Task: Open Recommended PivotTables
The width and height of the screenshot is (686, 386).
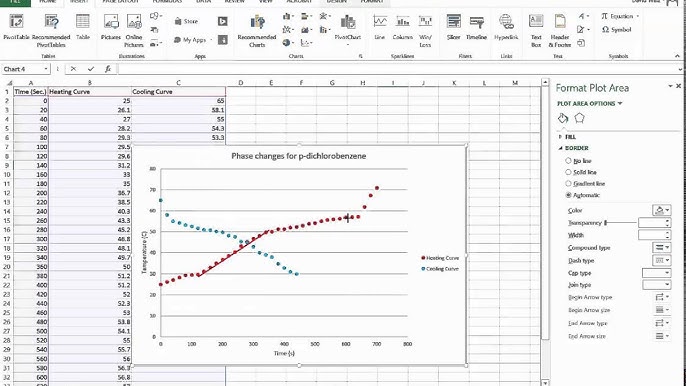Action: click(x=51, y=30)
